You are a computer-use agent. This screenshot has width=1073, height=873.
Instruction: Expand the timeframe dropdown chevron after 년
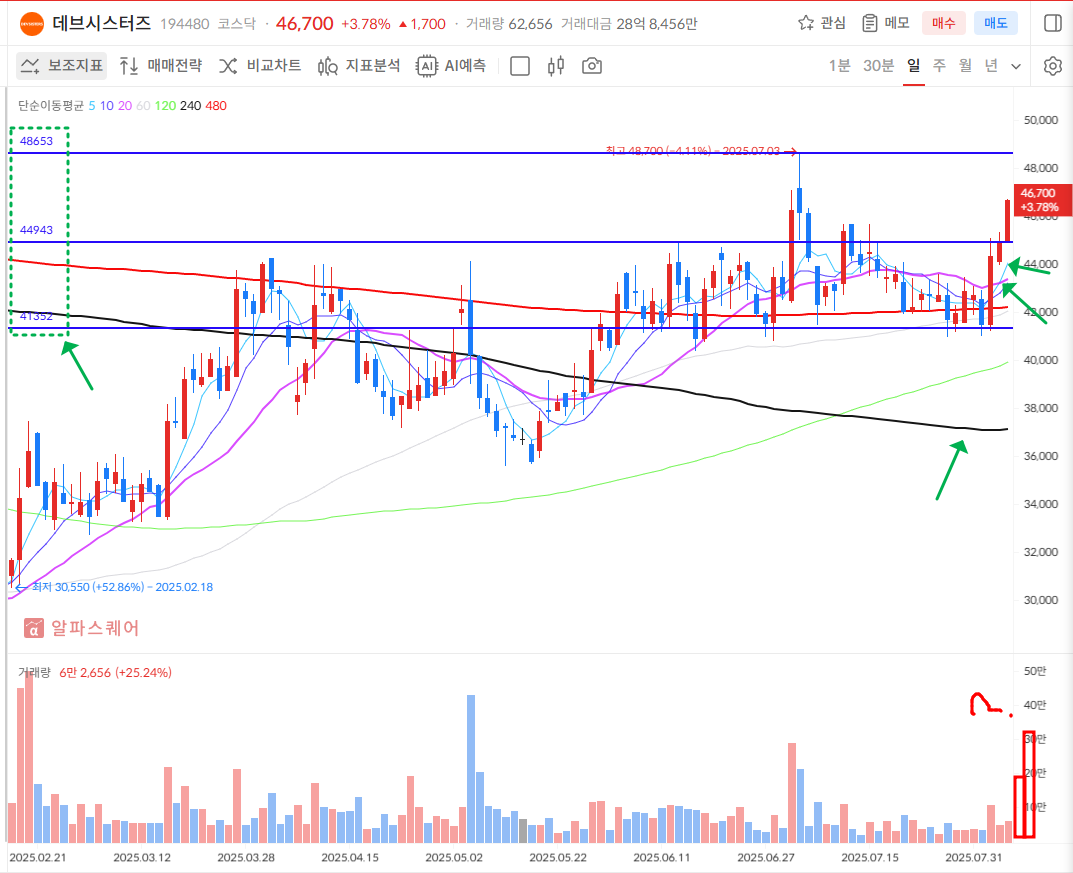(x=1016, y=66)
